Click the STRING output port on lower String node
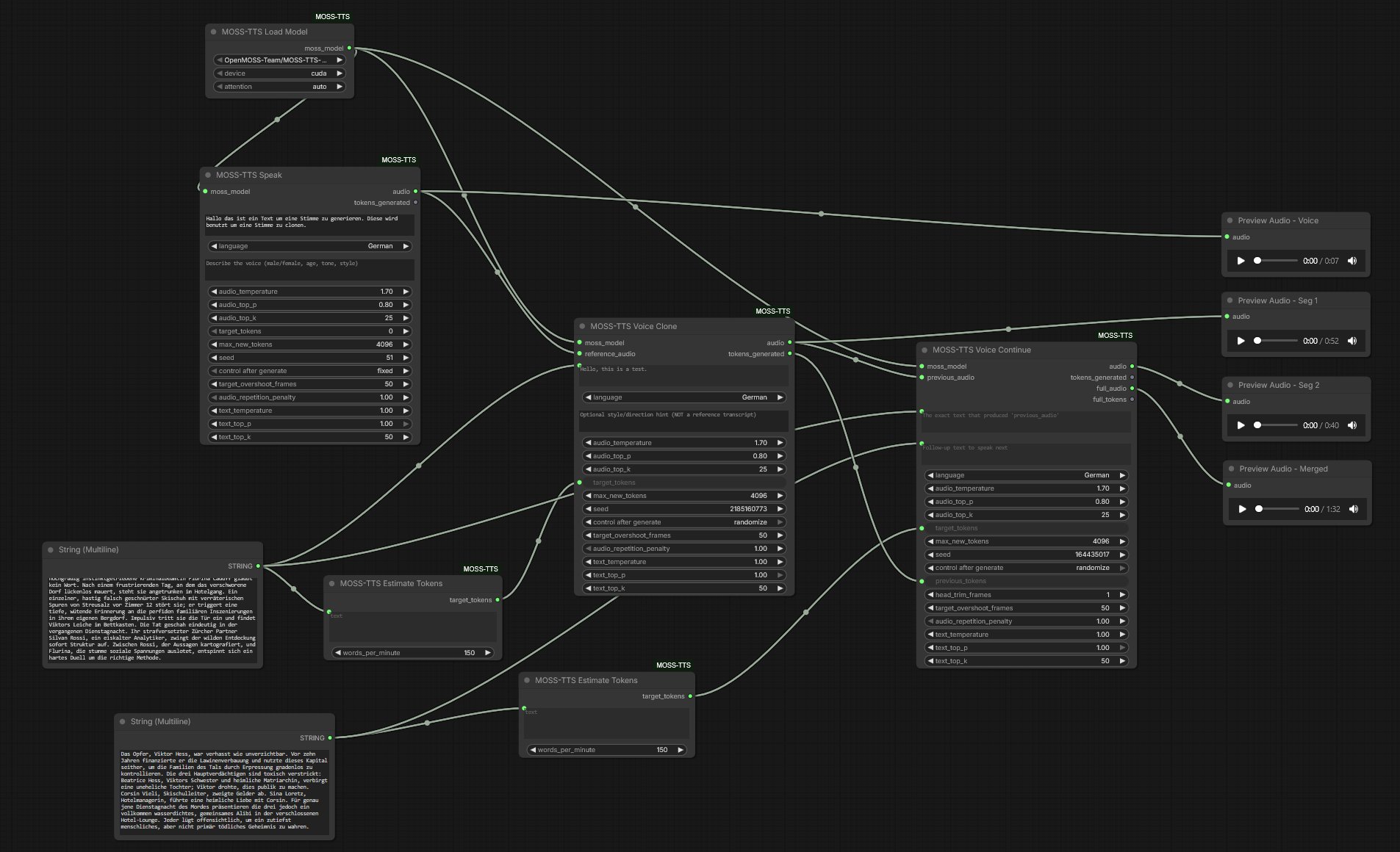 point(330,738)
